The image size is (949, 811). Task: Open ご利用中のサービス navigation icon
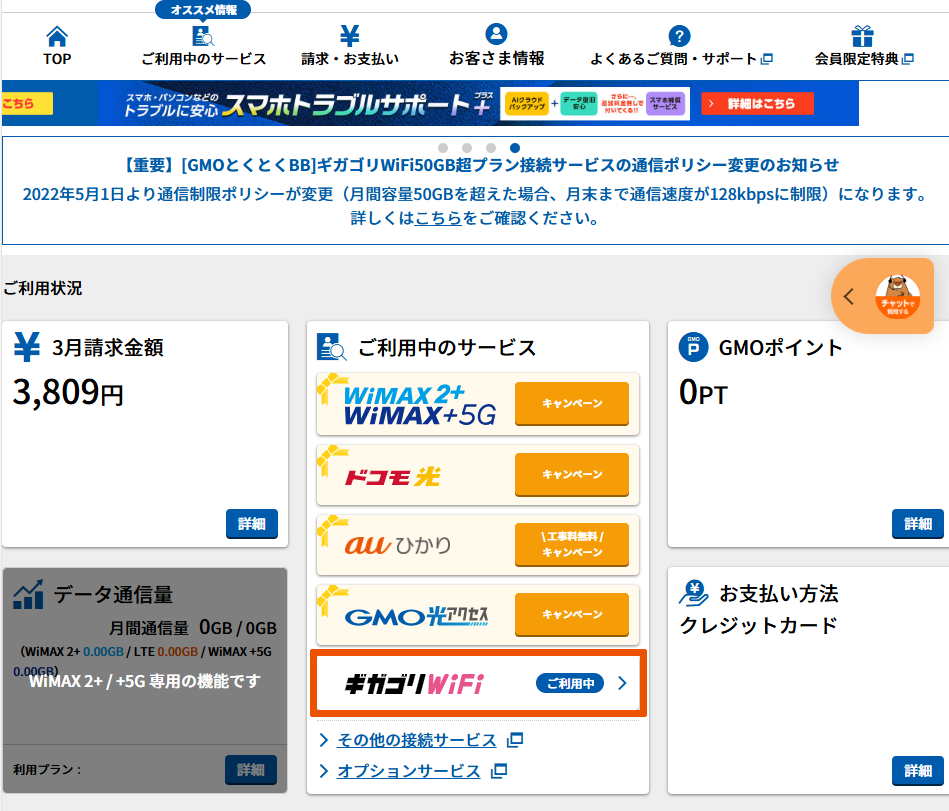[203, 37]
